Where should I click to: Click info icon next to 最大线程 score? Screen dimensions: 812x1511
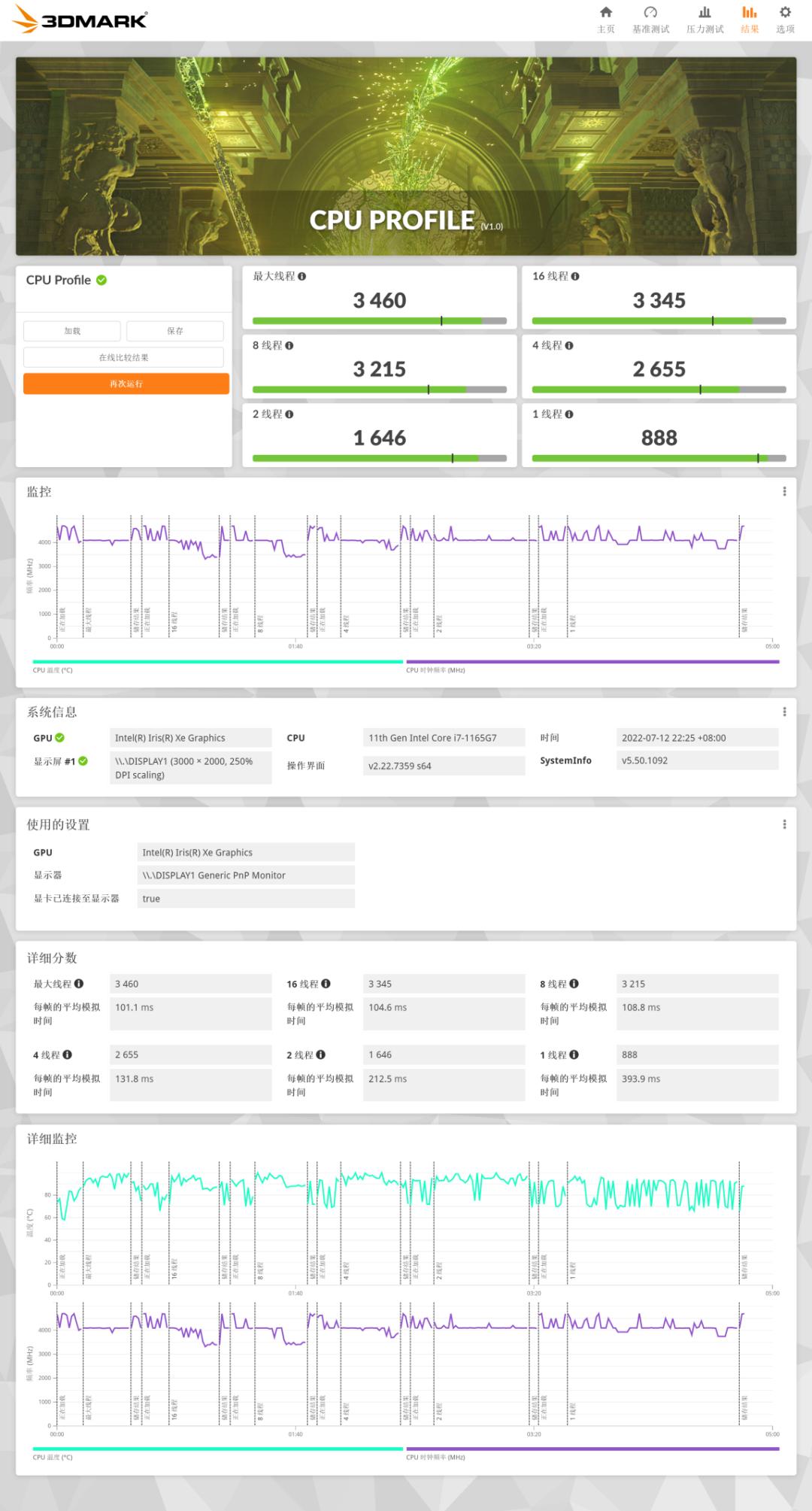coord(302,277)
